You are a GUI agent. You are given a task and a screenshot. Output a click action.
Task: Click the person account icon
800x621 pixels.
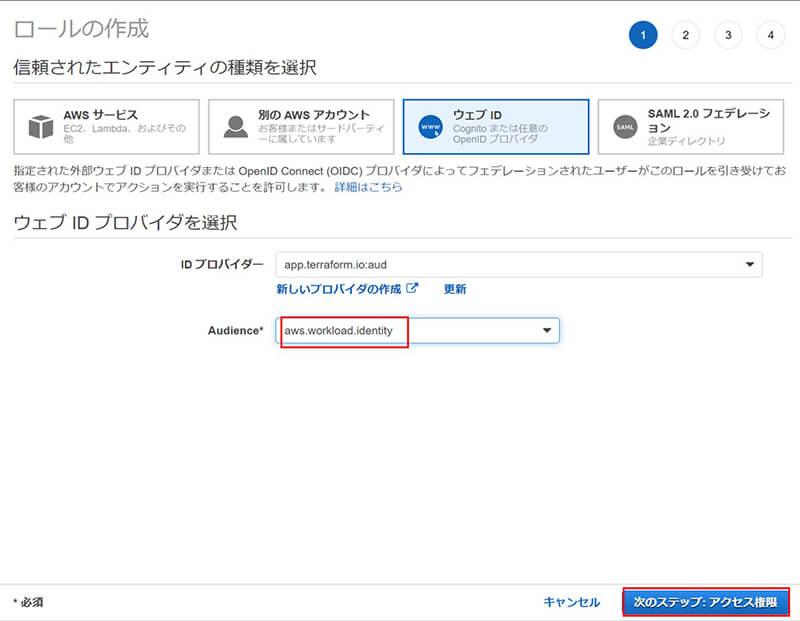236,127
